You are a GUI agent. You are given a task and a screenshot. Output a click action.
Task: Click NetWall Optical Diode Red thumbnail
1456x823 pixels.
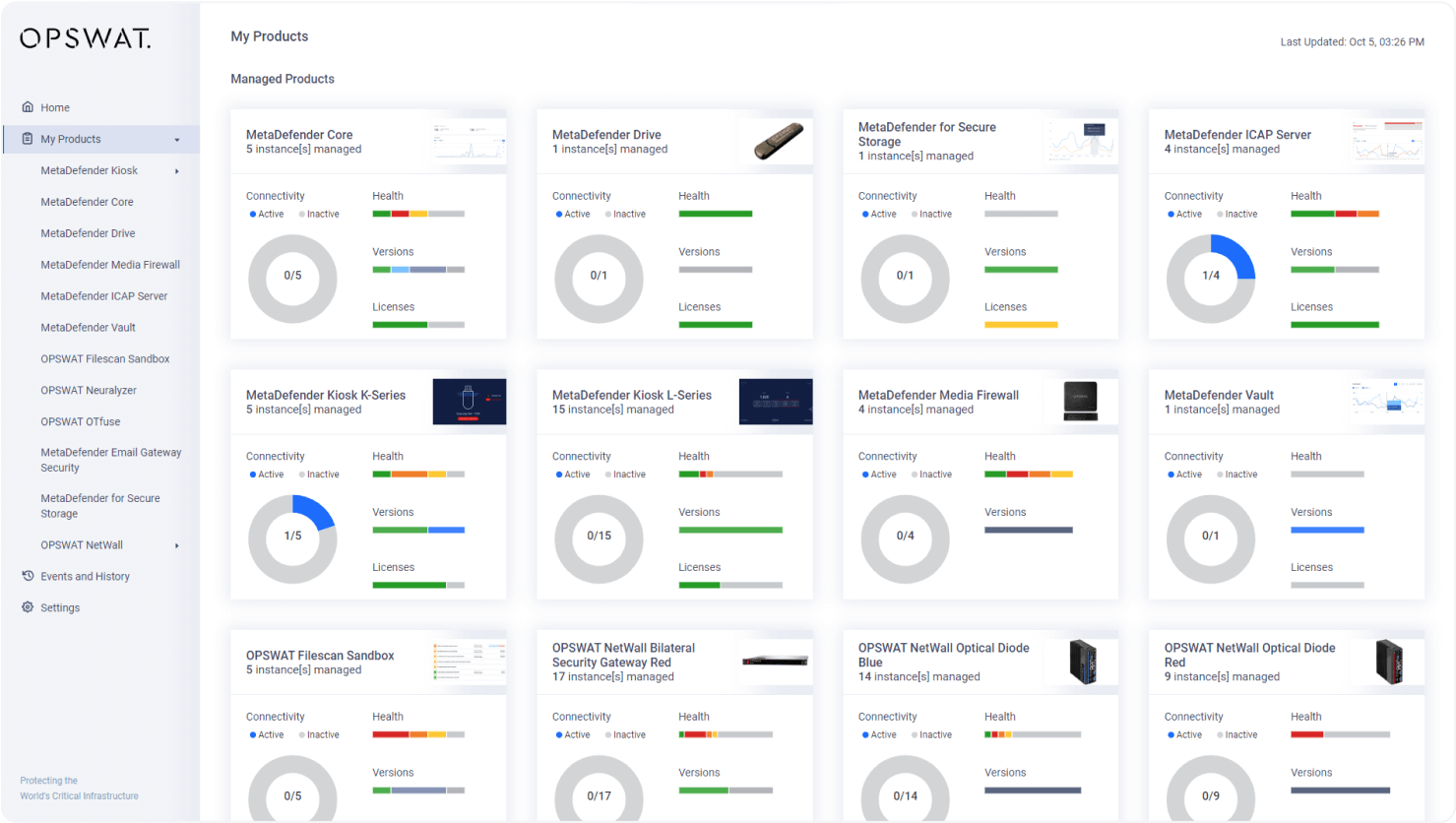1389,662
